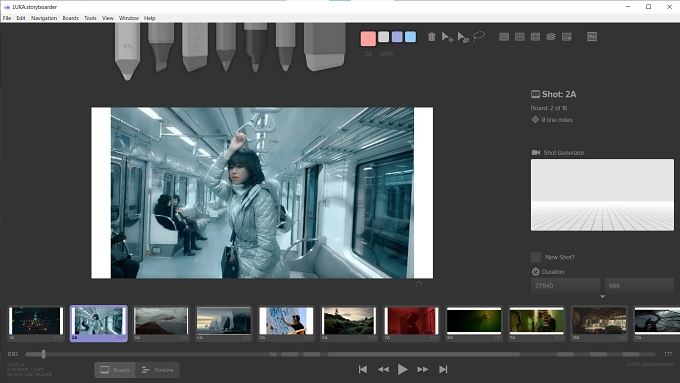Screen dimensions: 680x383
Task: Activate the lasso selection tool
Action: point(479,37)
